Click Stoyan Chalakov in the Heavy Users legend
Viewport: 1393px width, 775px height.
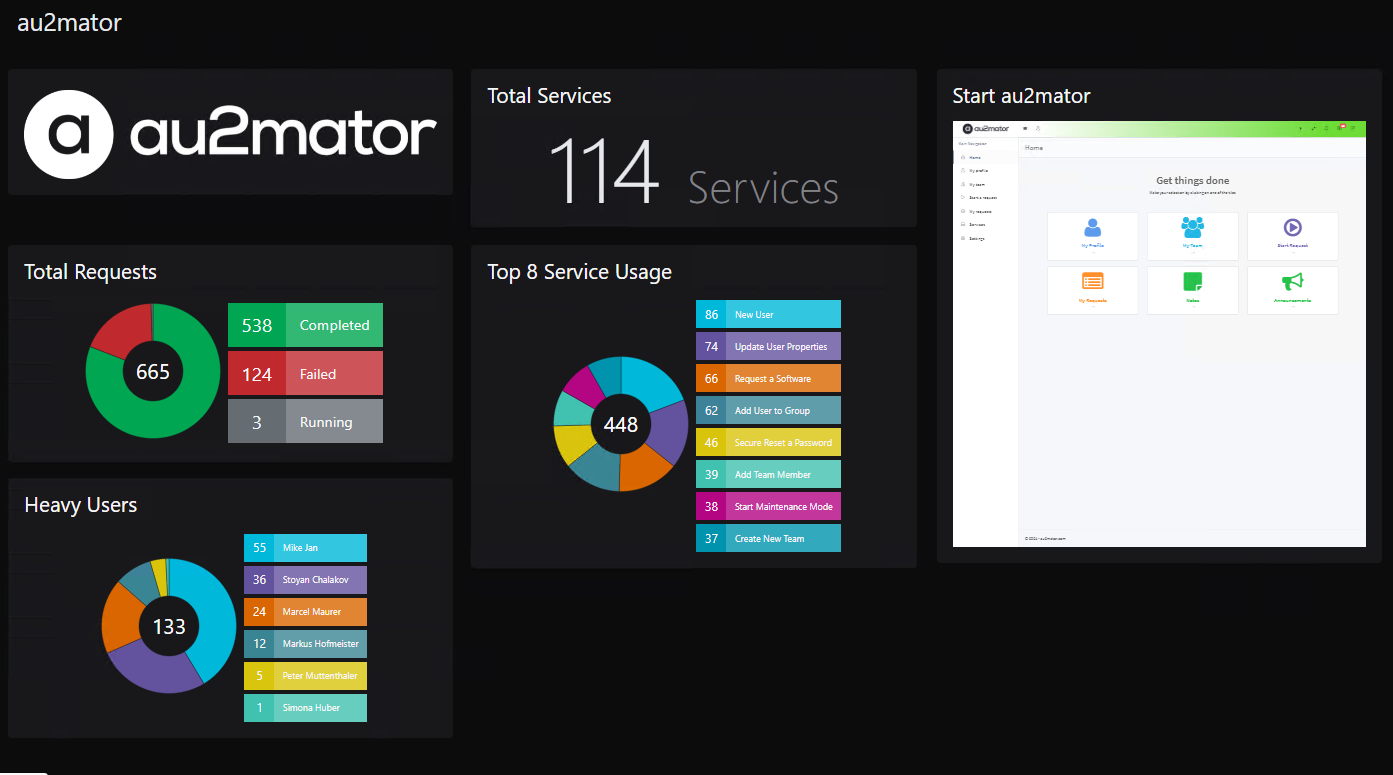(x=305, y=580)
